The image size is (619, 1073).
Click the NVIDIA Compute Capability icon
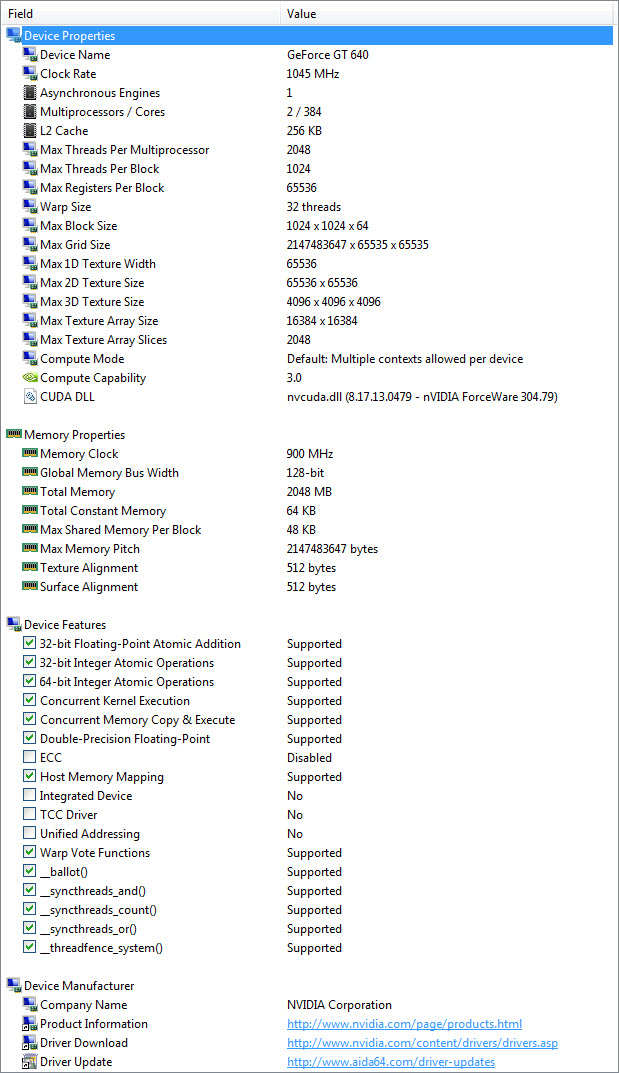click(x=29, y=378)
